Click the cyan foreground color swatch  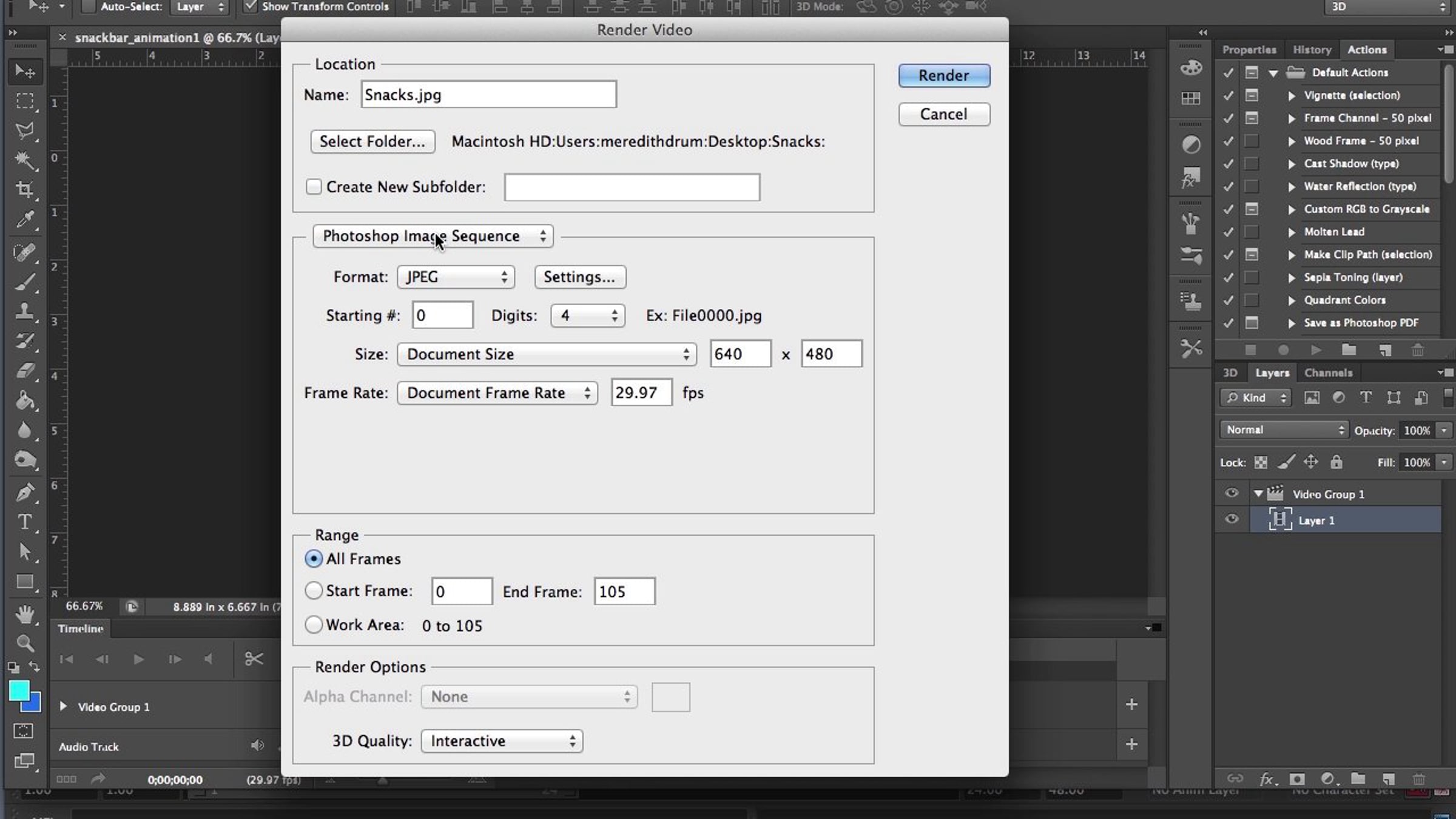click(x=19, y=690)
